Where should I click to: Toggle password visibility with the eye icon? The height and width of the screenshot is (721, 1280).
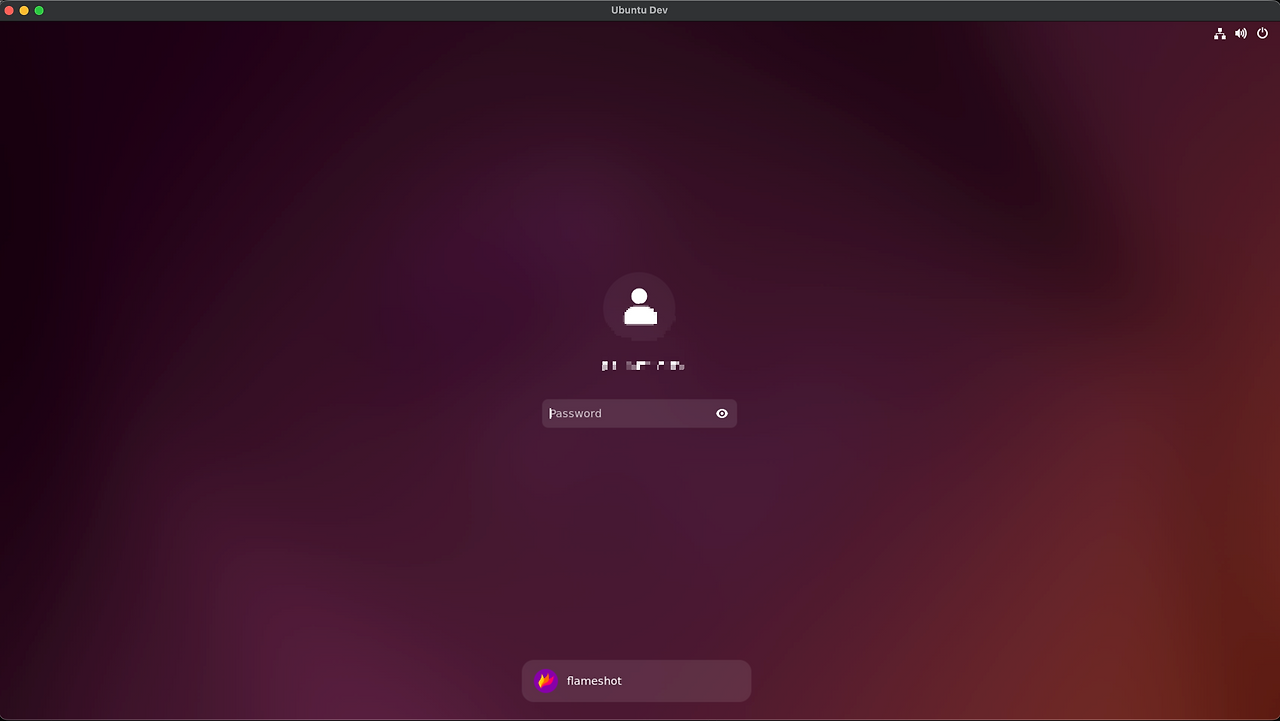point(721,413)
